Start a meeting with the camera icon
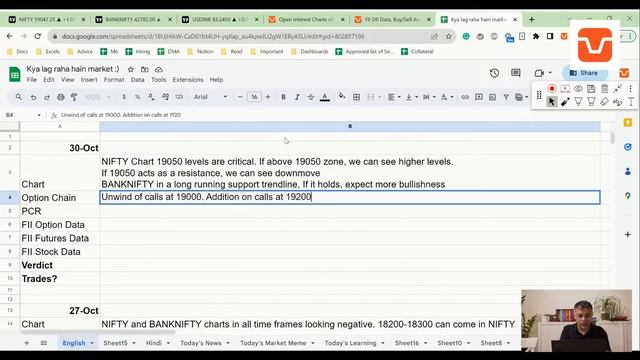This screenshot has width=640, height=360. coord(539,73)
